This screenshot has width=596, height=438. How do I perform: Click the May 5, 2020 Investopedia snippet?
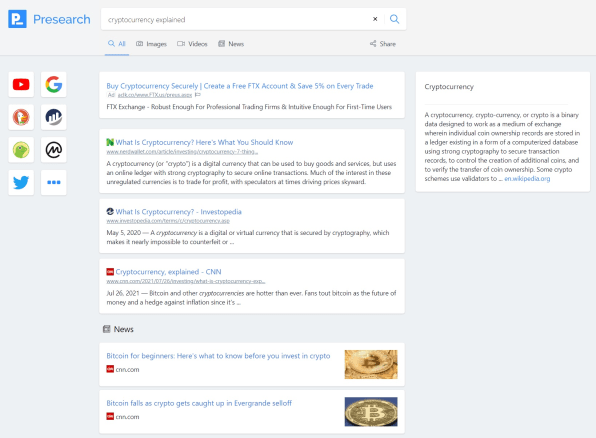click(x=248, y=237)
